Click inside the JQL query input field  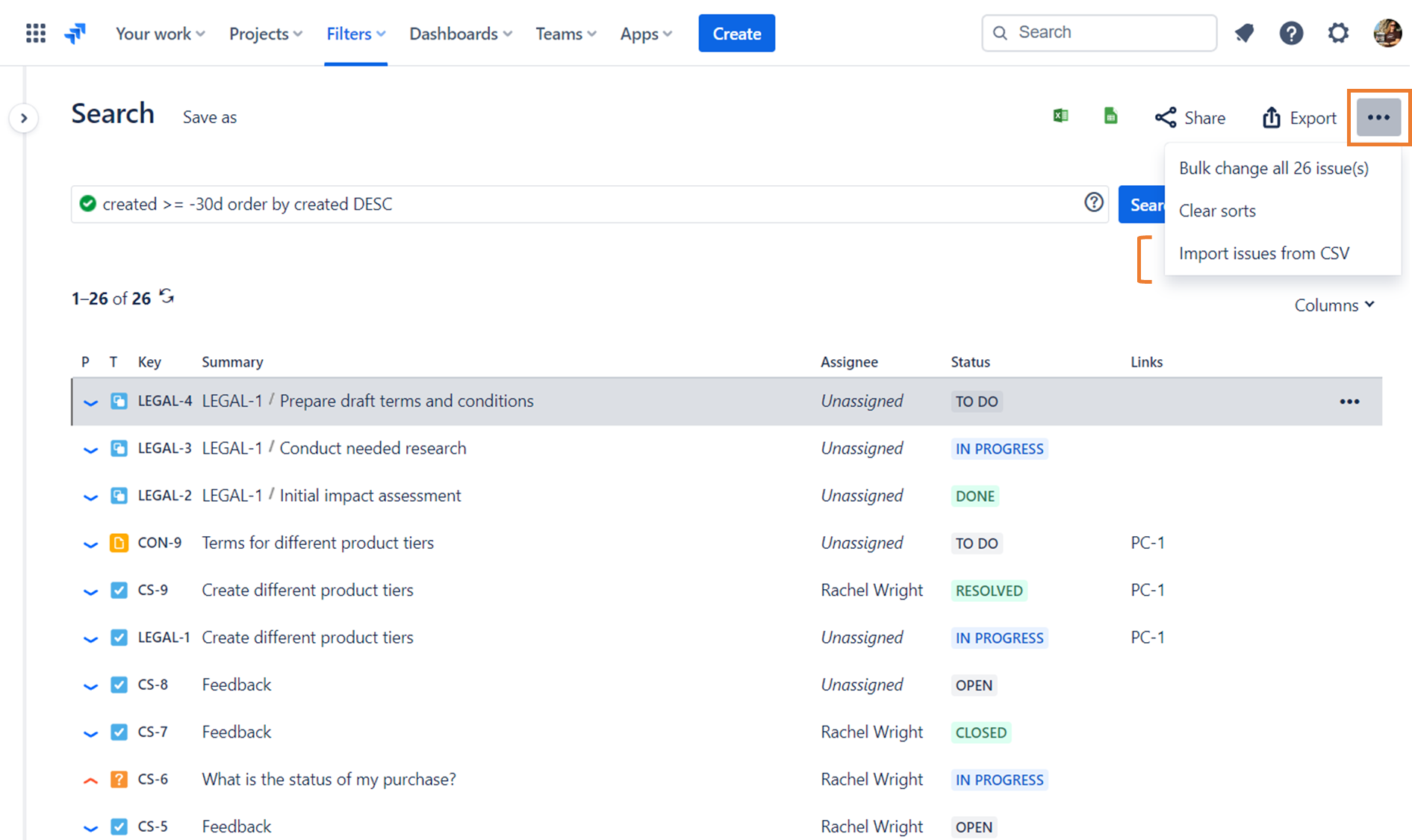coord(523,203)
